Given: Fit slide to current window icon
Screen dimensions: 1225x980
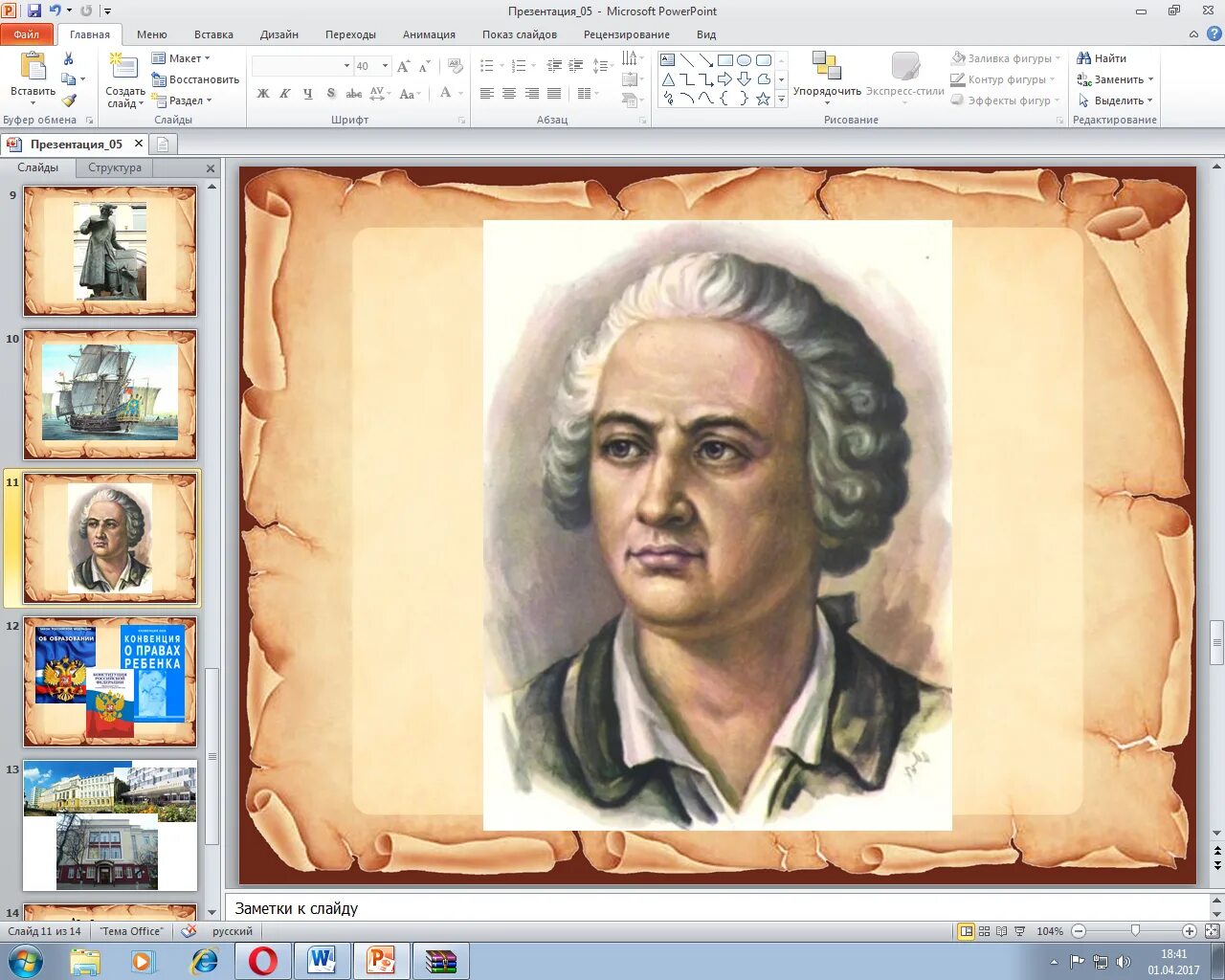Looking at the screenshot, I should 1213,931.
